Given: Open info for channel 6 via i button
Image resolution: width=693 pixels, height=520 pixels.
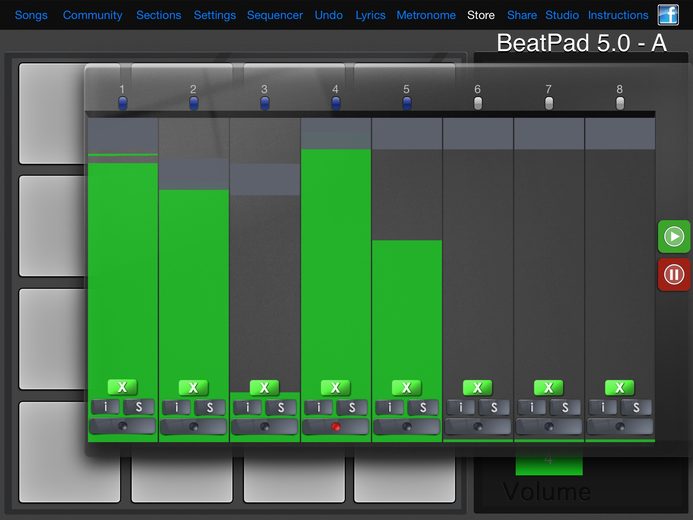Looking at the screenshot, I should coord(461,407).
